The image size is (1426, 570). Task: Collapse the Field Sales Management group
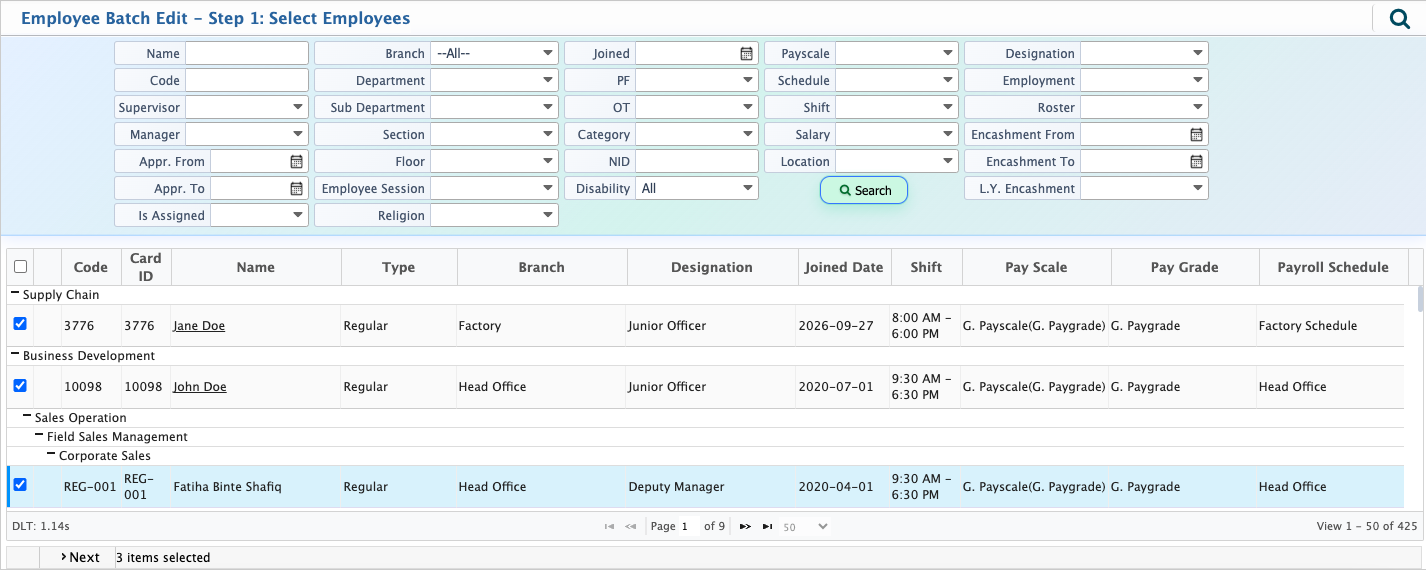coord(40,436)
